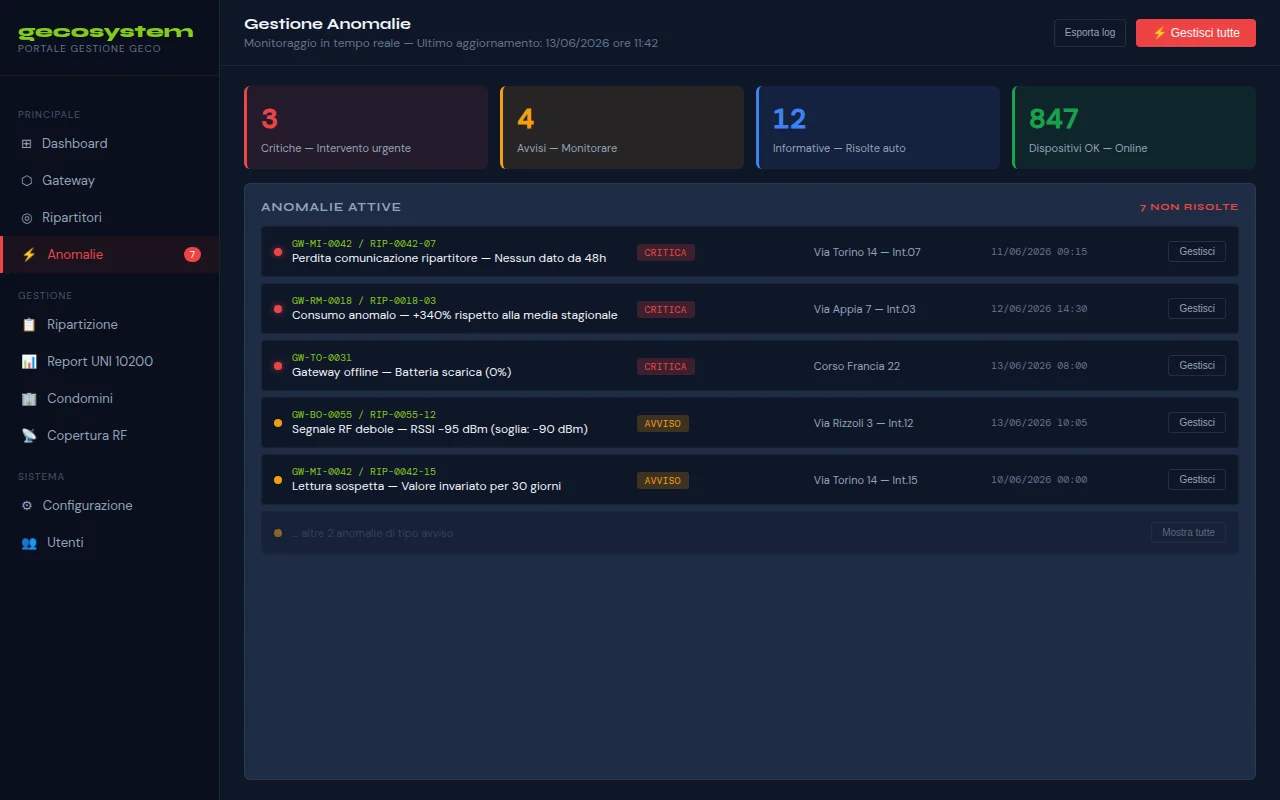Click the Dashboard grid icon in sidebar
This screenshot has height=800, width=1280.
tap(27, 144)
